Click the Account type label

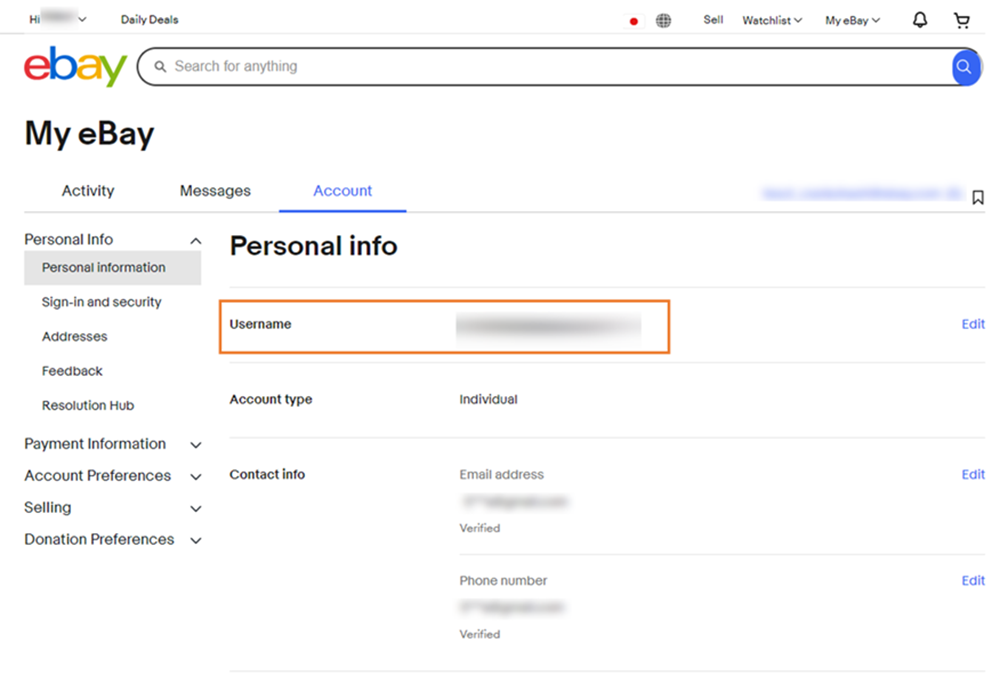[x=271, y=399]
